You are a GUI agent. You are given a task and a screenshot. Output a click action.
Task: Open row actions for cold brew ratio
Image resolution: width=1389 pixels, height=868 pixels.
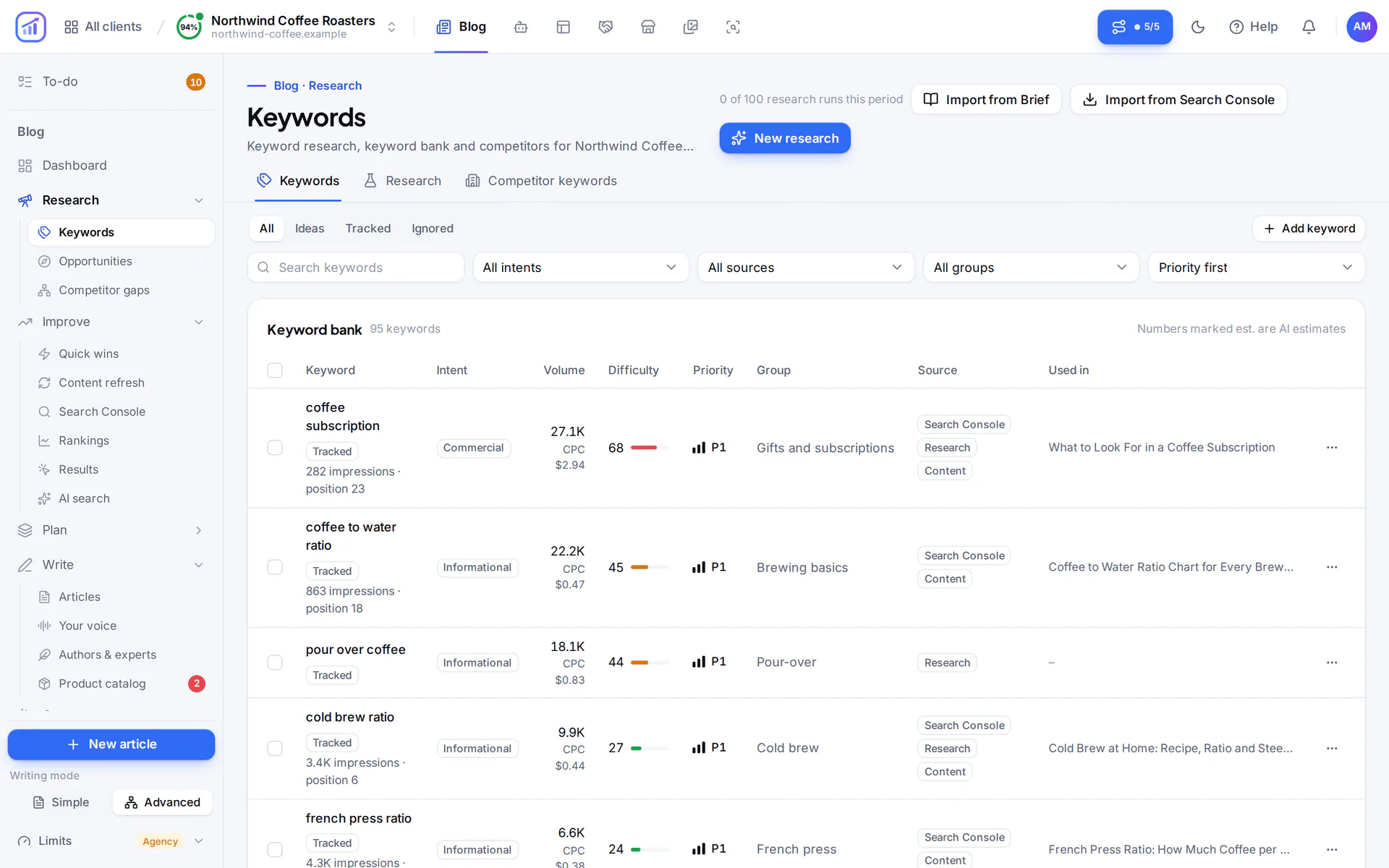point(1332,749)
